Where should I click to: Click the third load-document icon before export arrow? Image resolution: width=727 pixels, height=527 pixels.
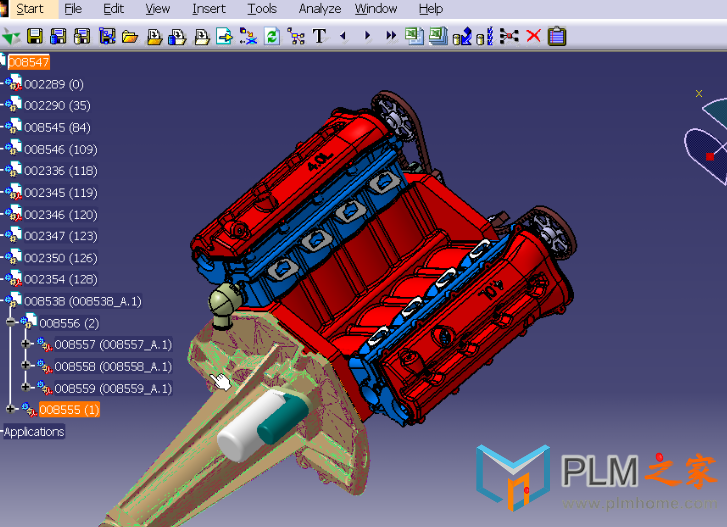pos(202,36)
